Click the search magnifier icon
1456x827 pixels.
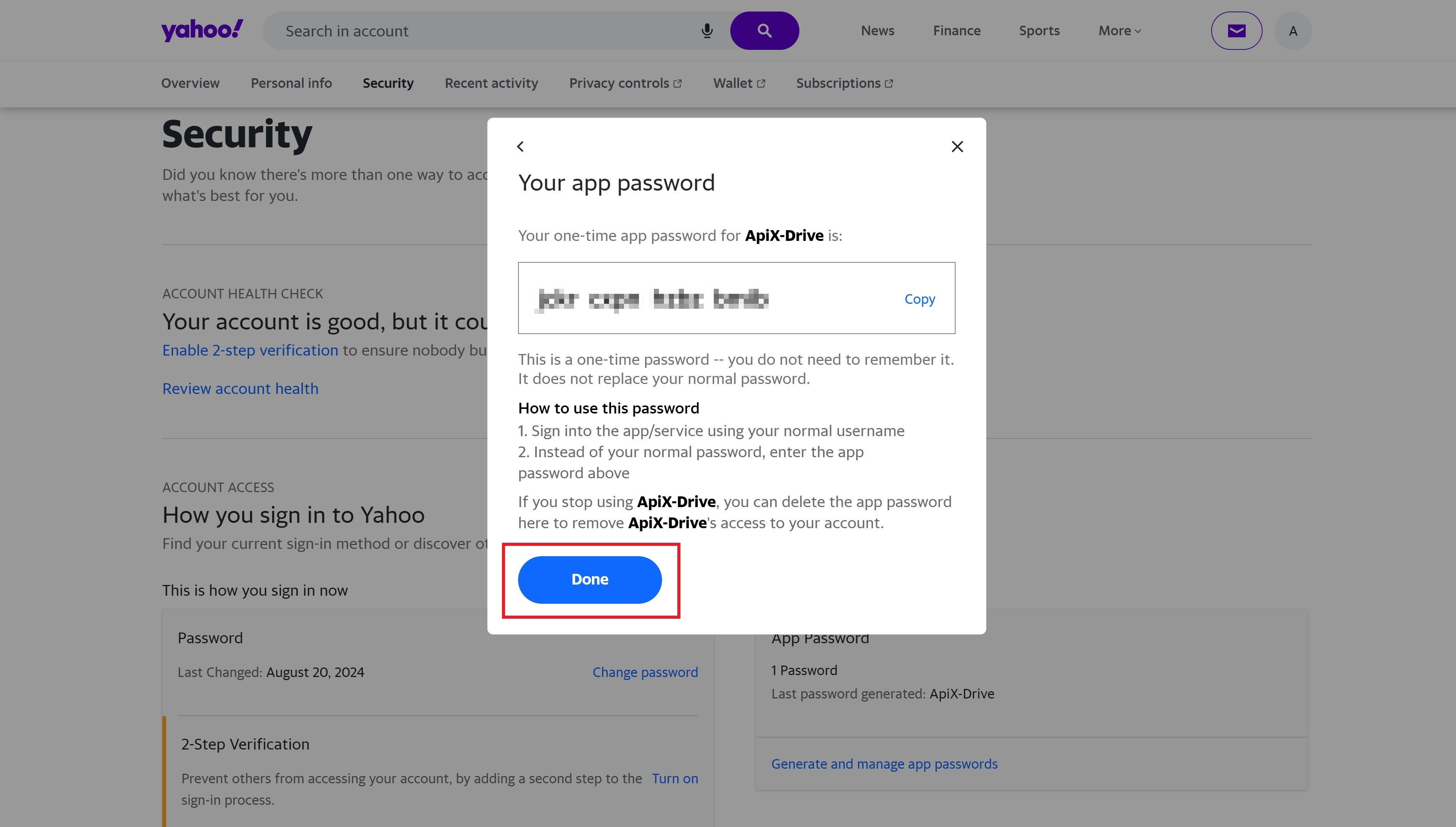tap(764, 30)
